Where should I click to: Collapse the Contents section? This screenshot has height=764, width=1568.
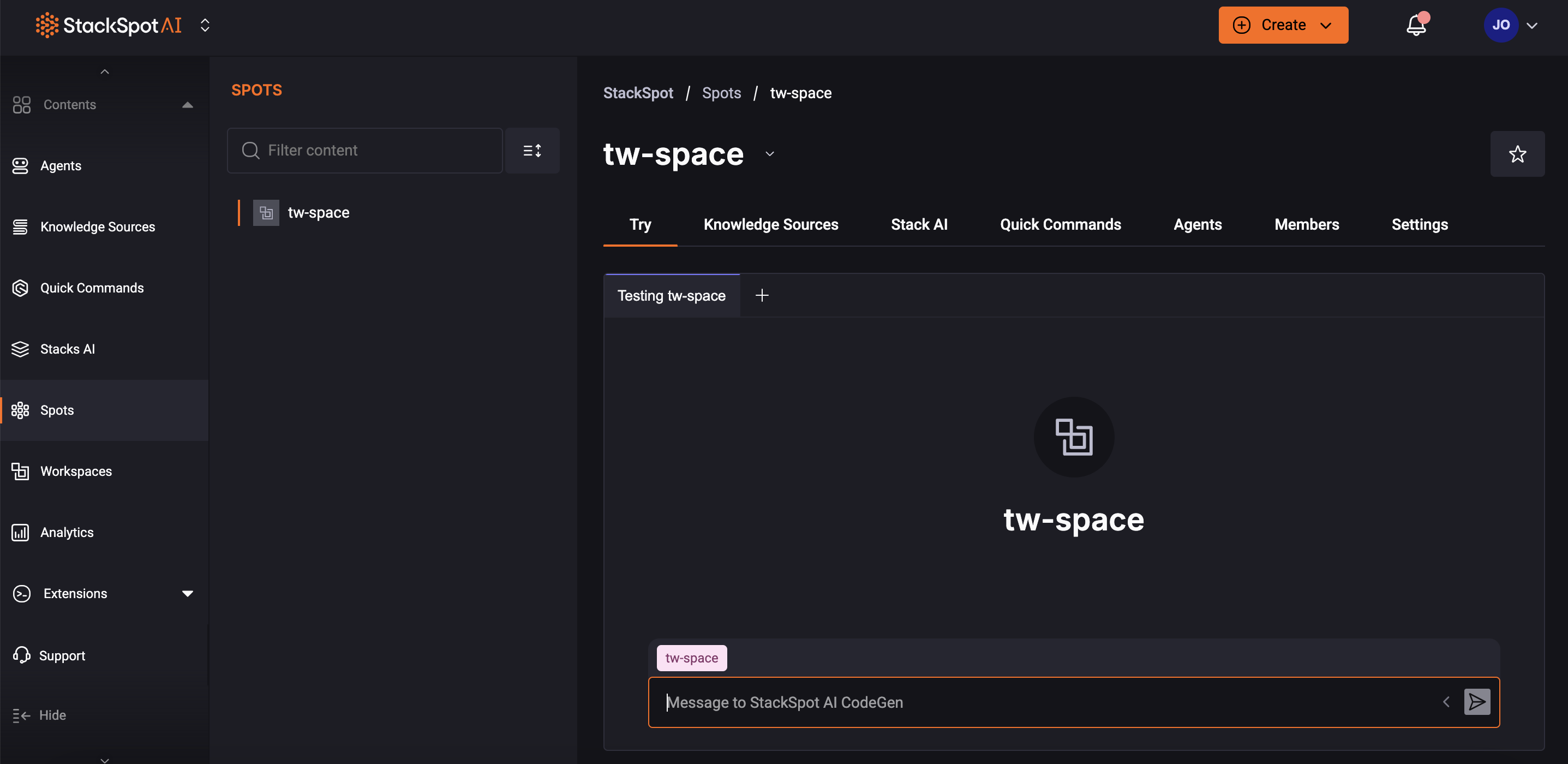pos(188,105)
